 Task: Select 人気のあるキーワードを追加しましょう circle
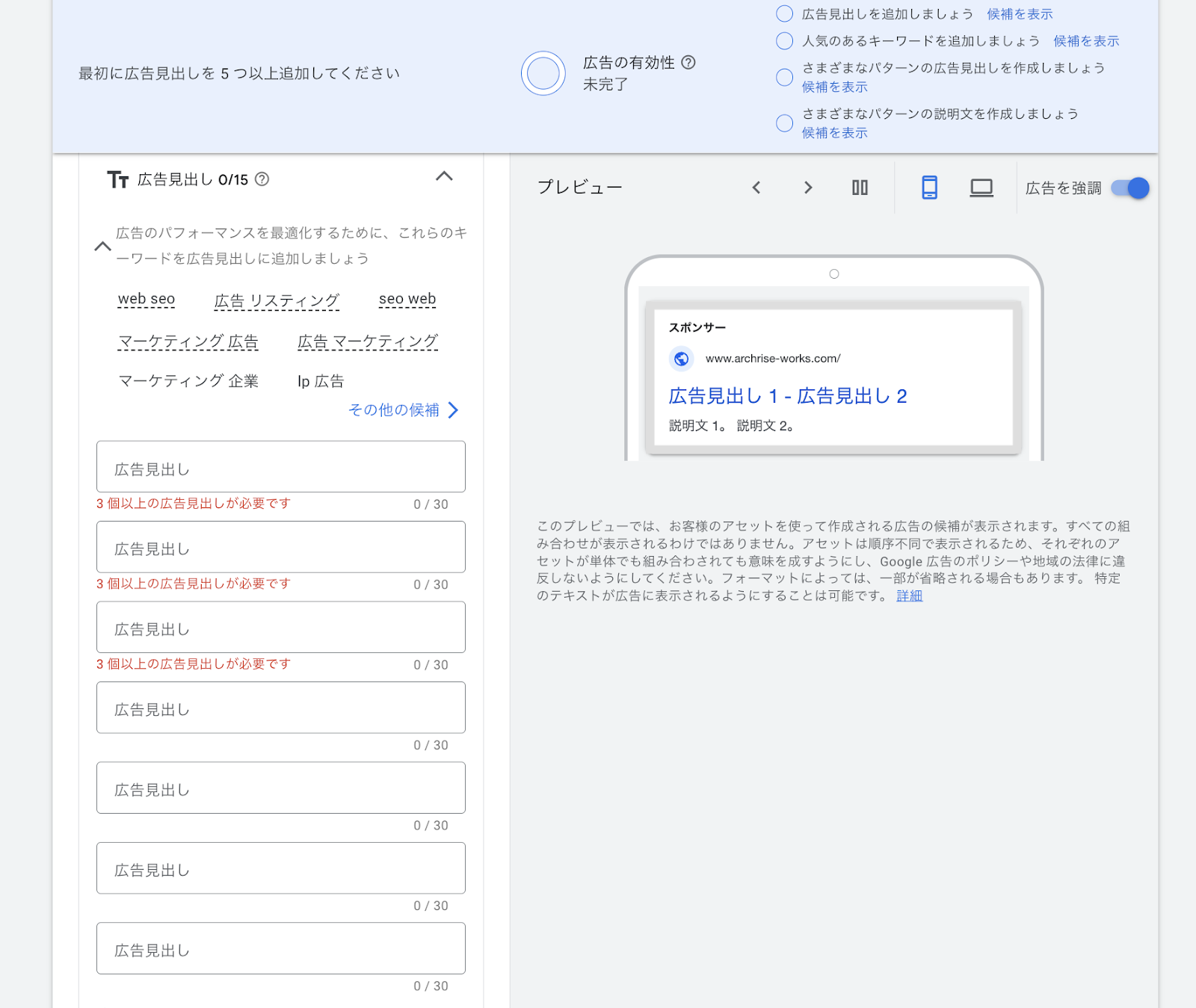tap(784, 40)
